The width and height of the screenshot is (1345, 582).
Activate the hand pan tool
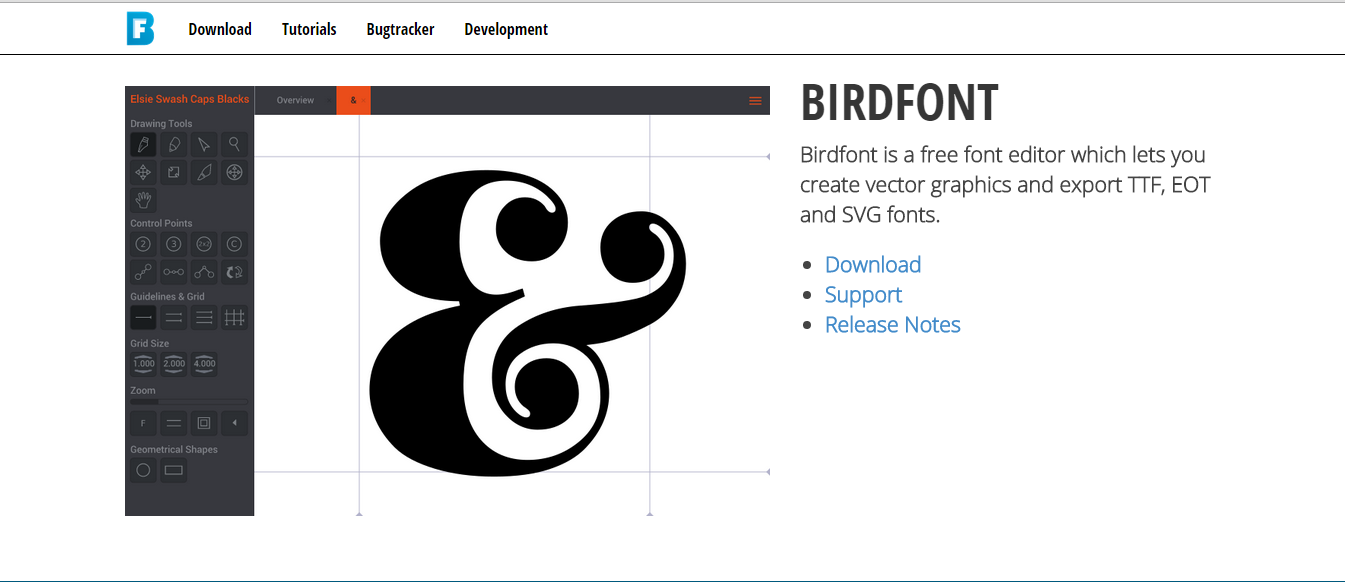143,199
